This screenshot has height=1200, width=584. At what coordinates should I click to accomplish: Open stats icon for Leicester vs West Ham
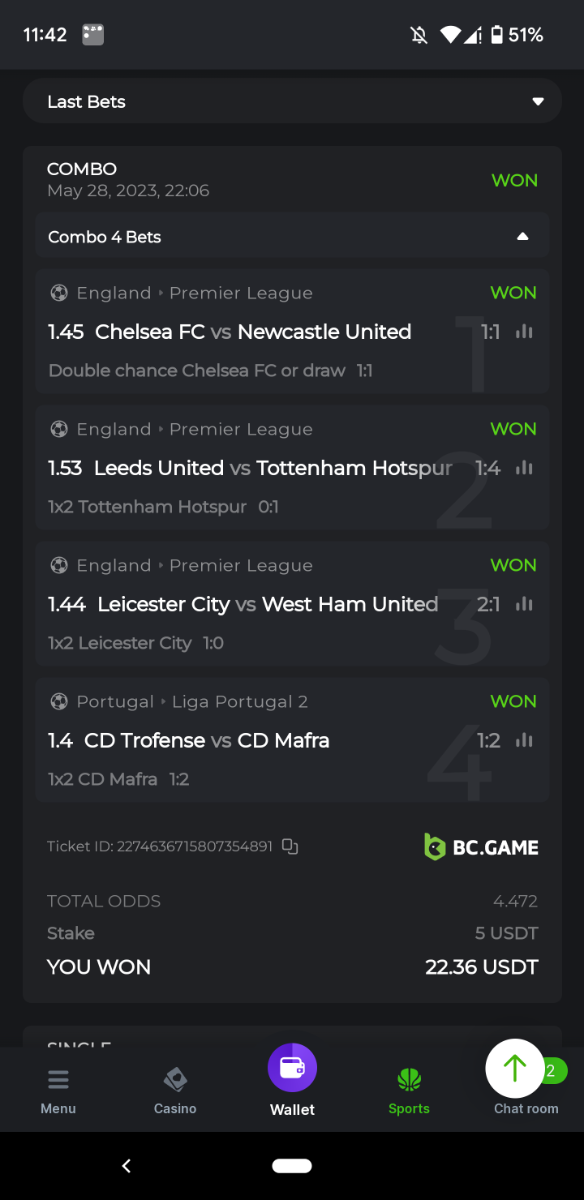coord(524,604)
